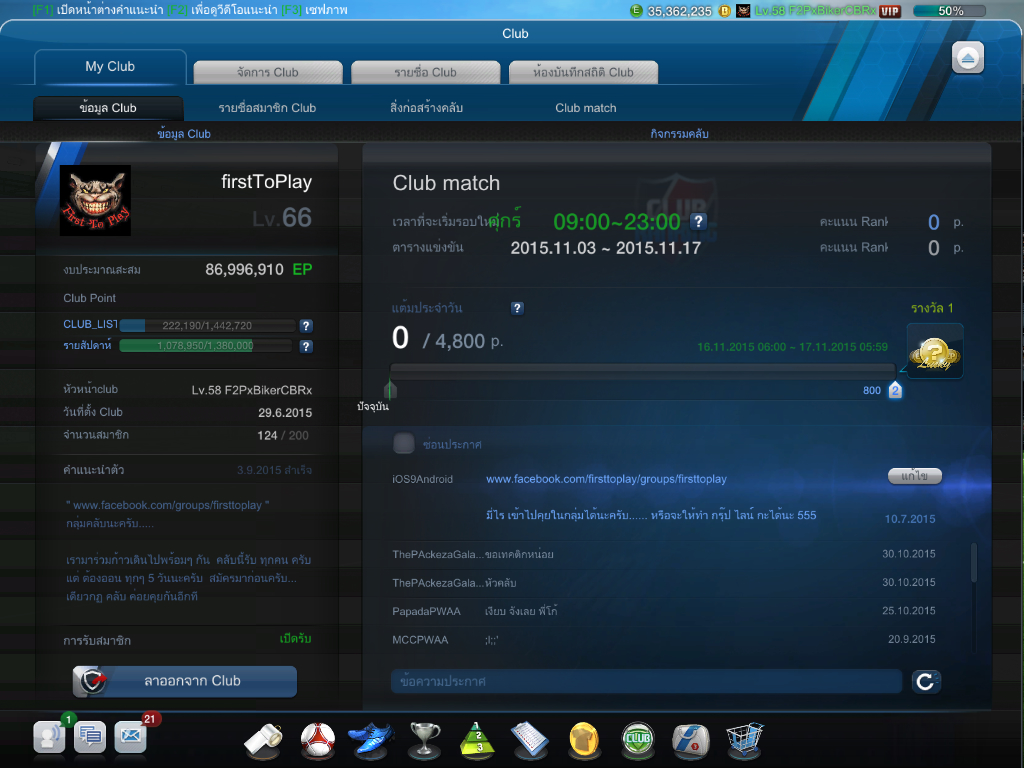Click the daily points progress bar
The image size is (1024, 768).
point(643,370)
